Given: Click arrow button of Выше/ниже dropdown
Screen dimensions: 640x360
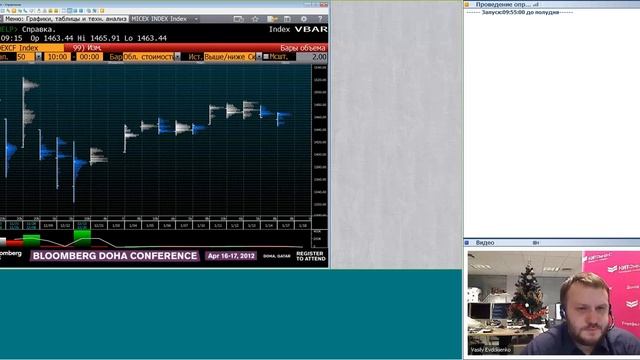Looking at the screenshot, I should [x=259, y=57].
